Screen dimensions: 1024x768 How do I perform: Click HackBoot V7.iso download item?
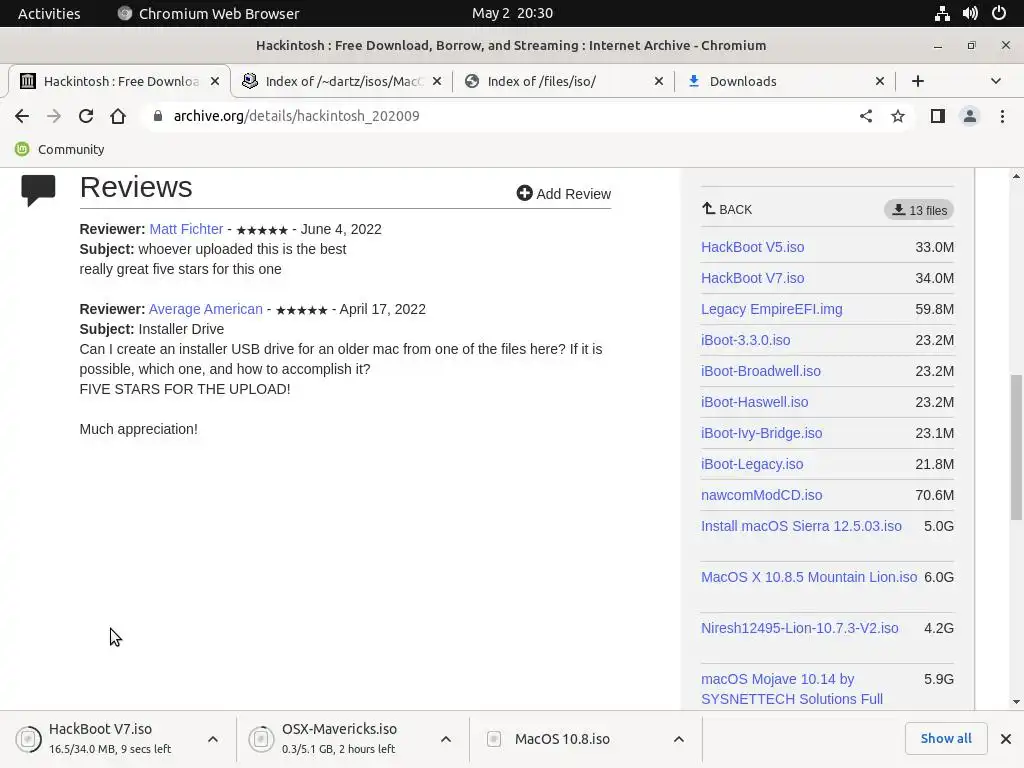point(108,739)
